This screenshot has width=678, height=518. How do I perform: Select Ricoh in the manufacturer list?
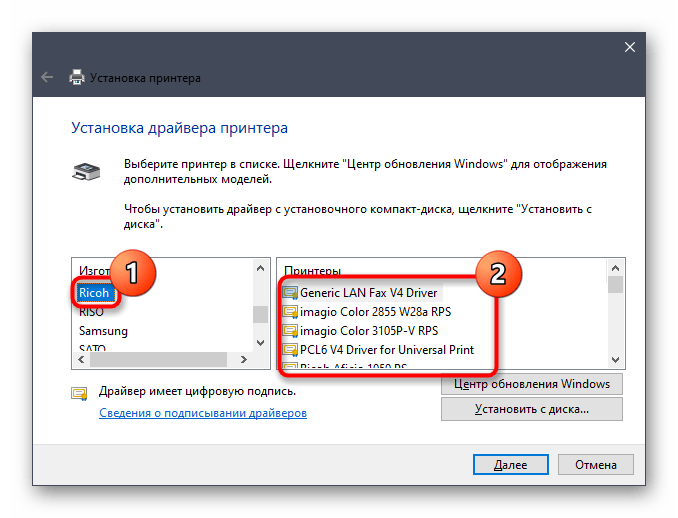tap(95, 293)
